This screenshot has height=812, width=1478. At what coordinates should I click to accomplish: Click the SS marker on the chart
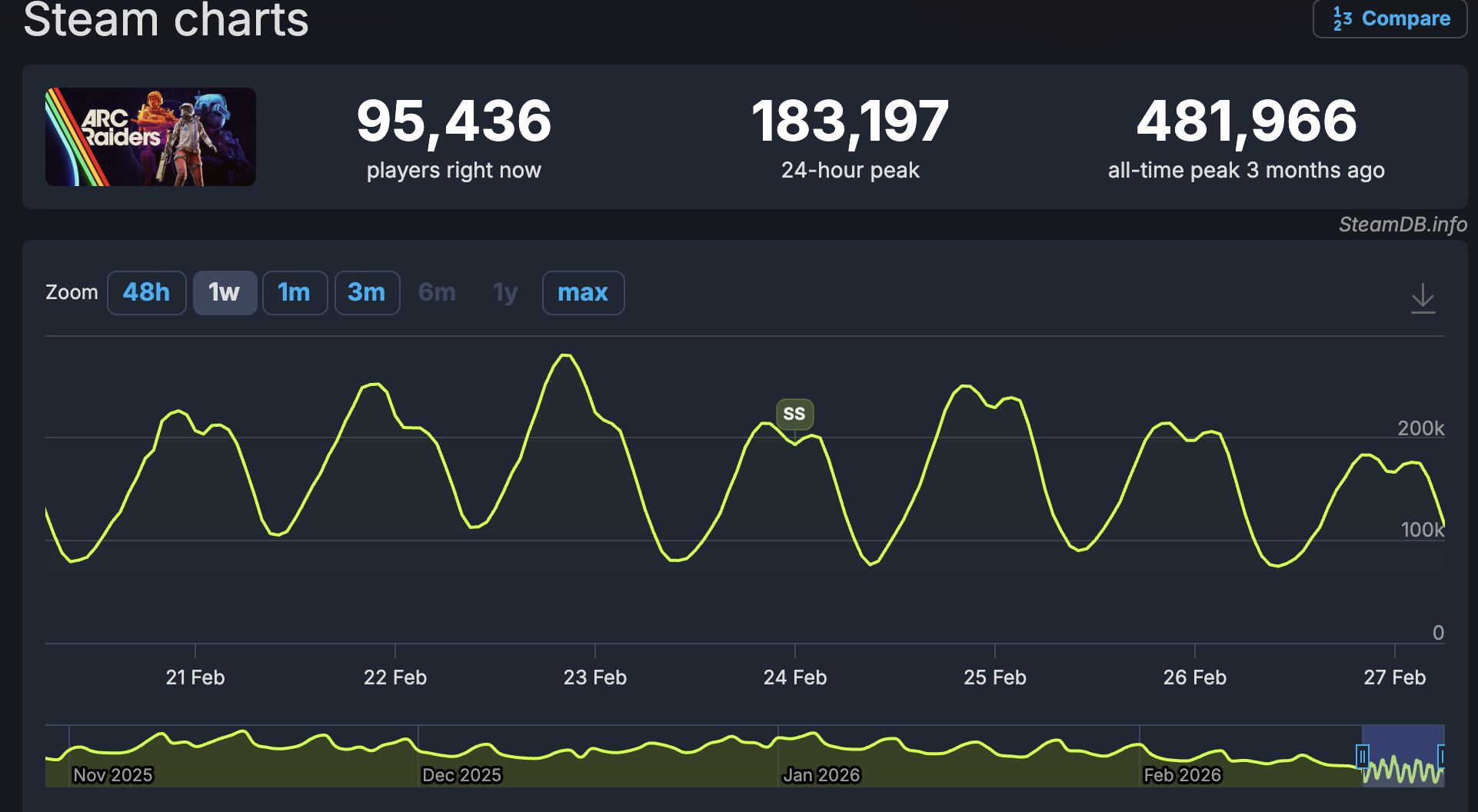pos(794,414)
